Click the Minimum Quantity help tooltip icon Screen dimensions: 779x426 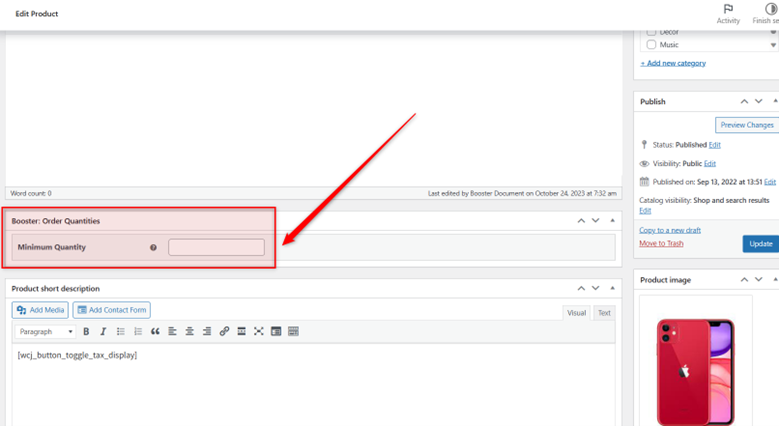154,248
